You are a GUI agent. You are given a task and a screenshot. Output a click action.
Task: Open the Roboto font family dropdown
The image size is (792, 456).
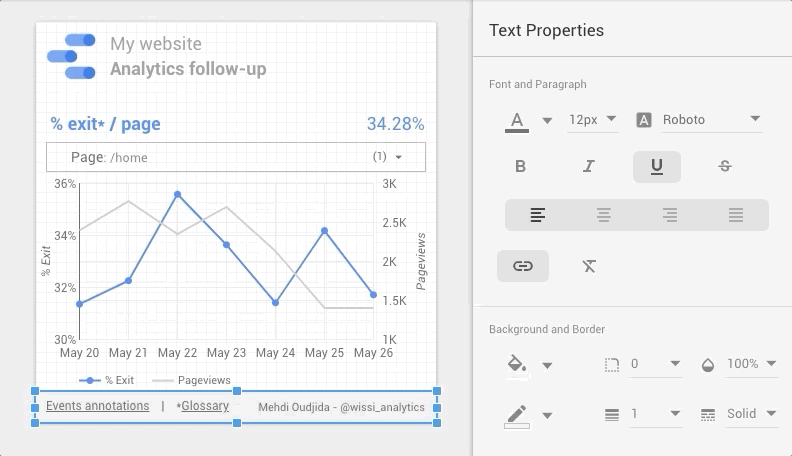point(711,120)
